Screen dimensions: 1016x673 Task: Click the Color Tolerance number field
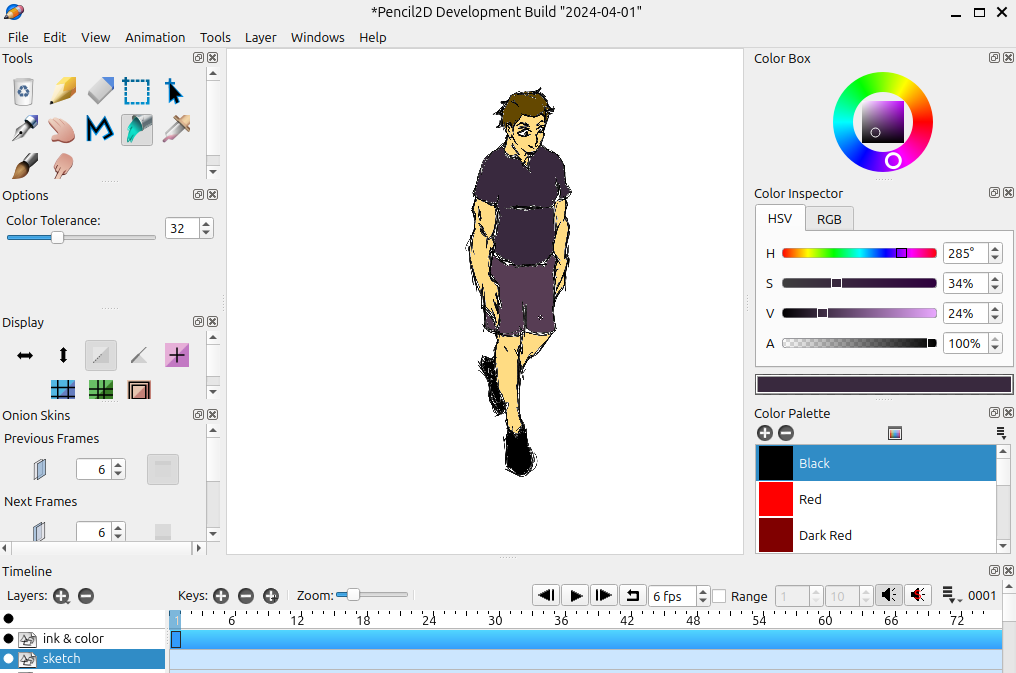[183, 229]
